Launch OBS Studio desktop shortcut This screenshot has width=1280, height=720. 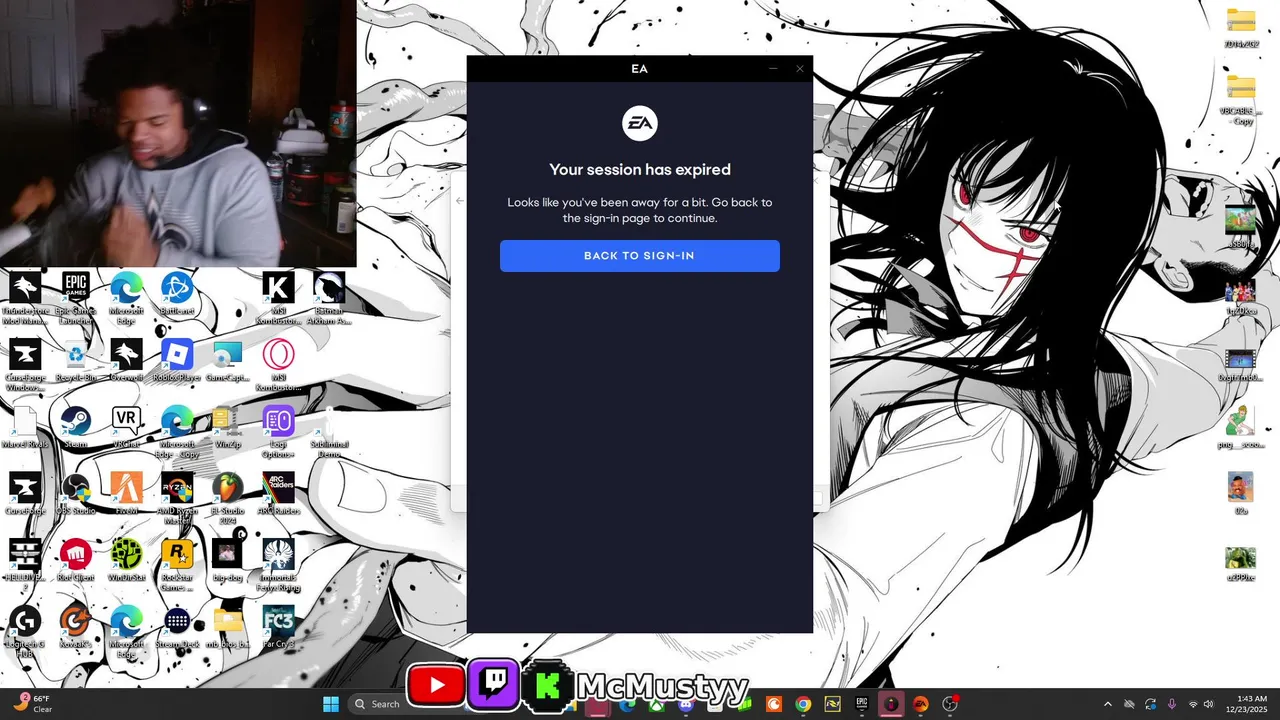(76, 495)
